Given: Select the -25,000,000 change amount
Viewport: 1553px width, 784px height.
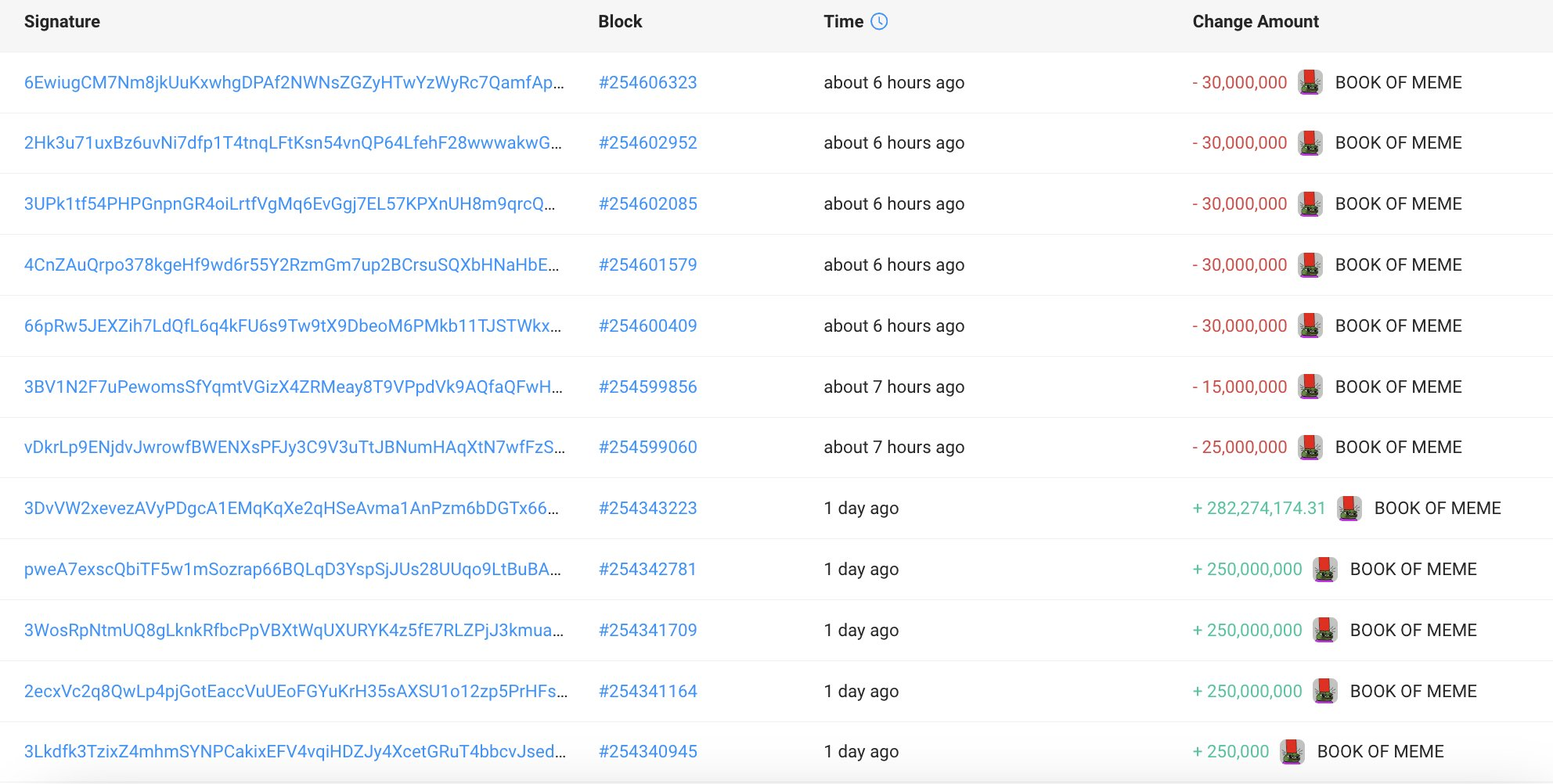Looking at the screenshot, I should pyautogui.click(x=1240, y=448).
